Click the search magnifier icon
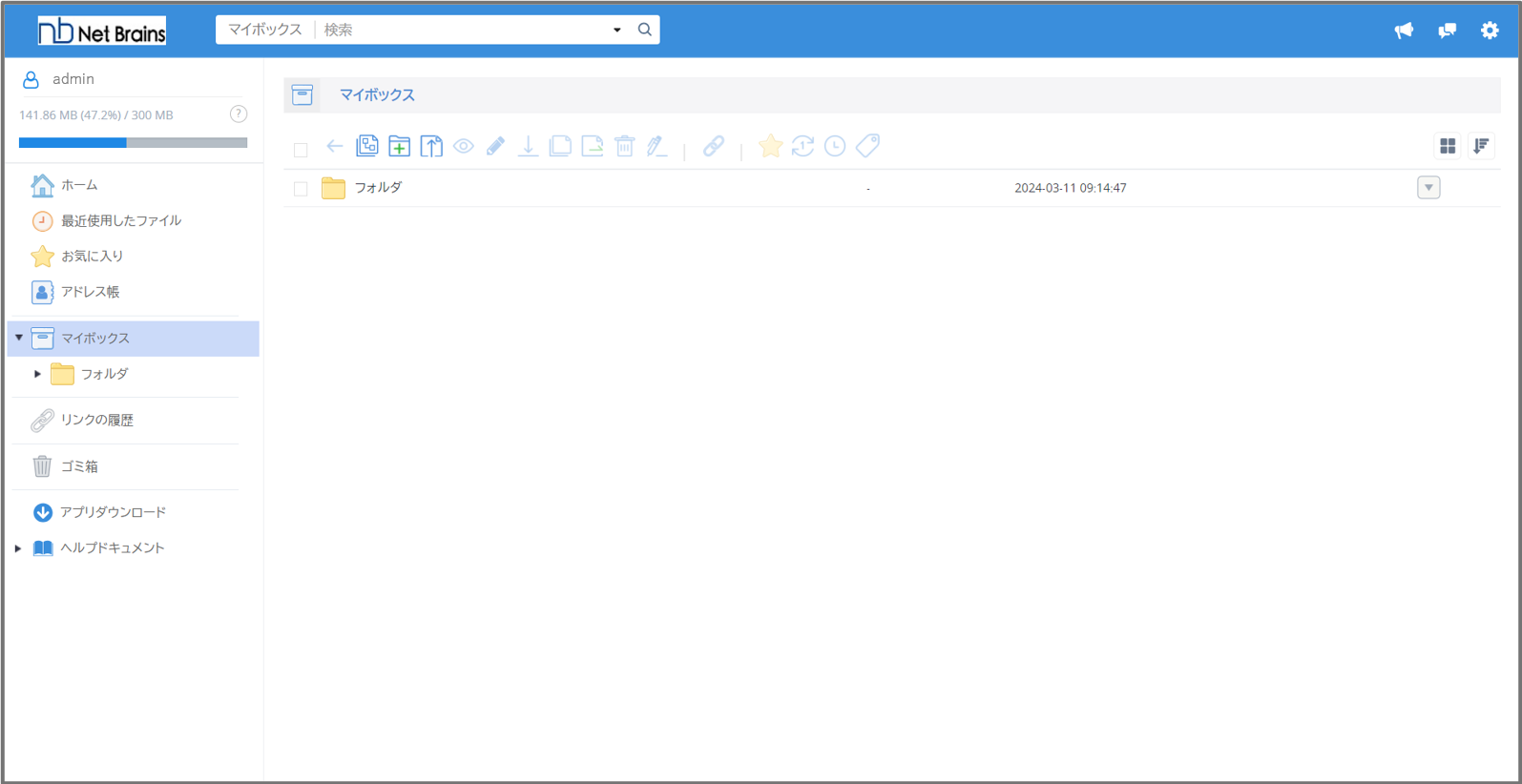This screenshot has width=1522, height=784. pos(645,30)
